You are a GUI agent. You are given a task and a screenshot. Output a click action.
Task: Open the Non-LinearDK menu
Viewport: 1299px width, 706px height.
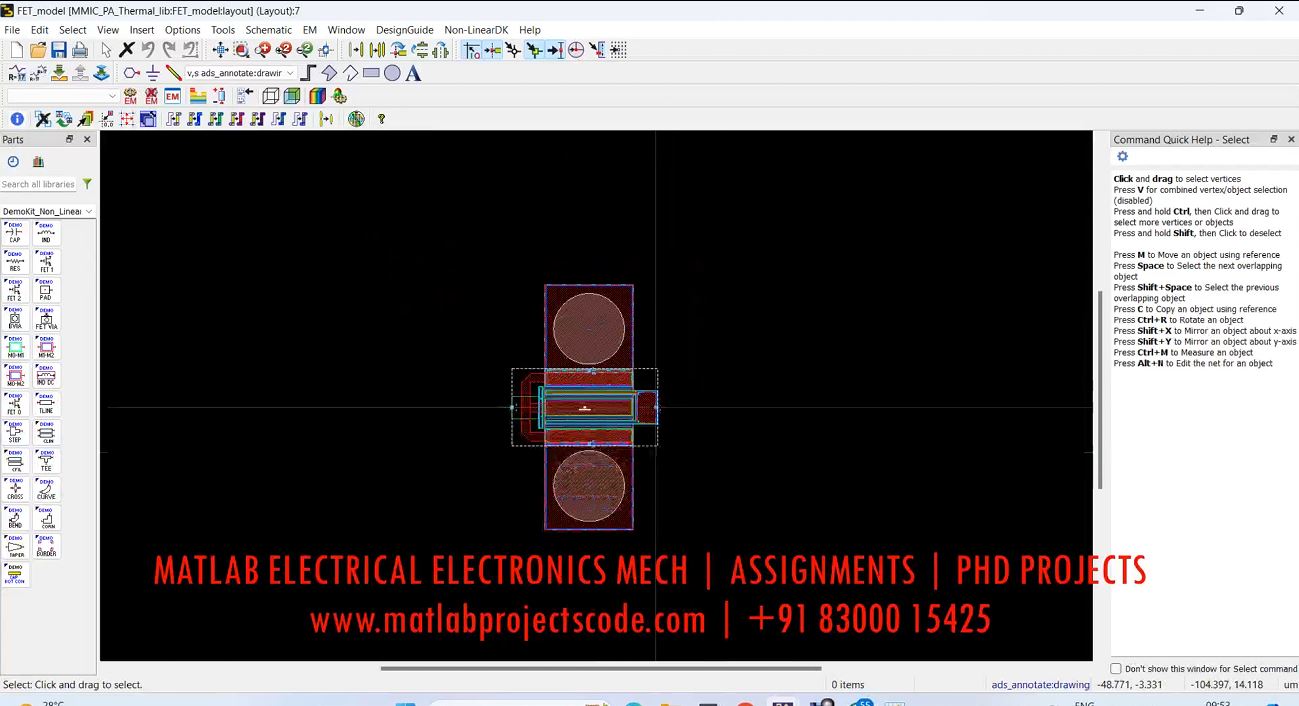coord(477,30)
